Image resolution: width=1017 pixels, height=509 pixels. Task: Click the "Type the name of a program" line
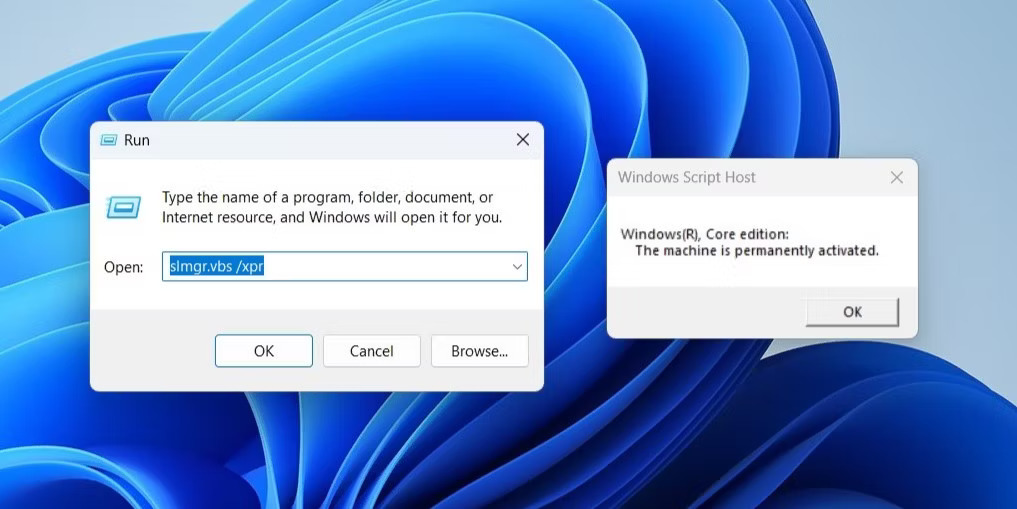coord(327,198)
